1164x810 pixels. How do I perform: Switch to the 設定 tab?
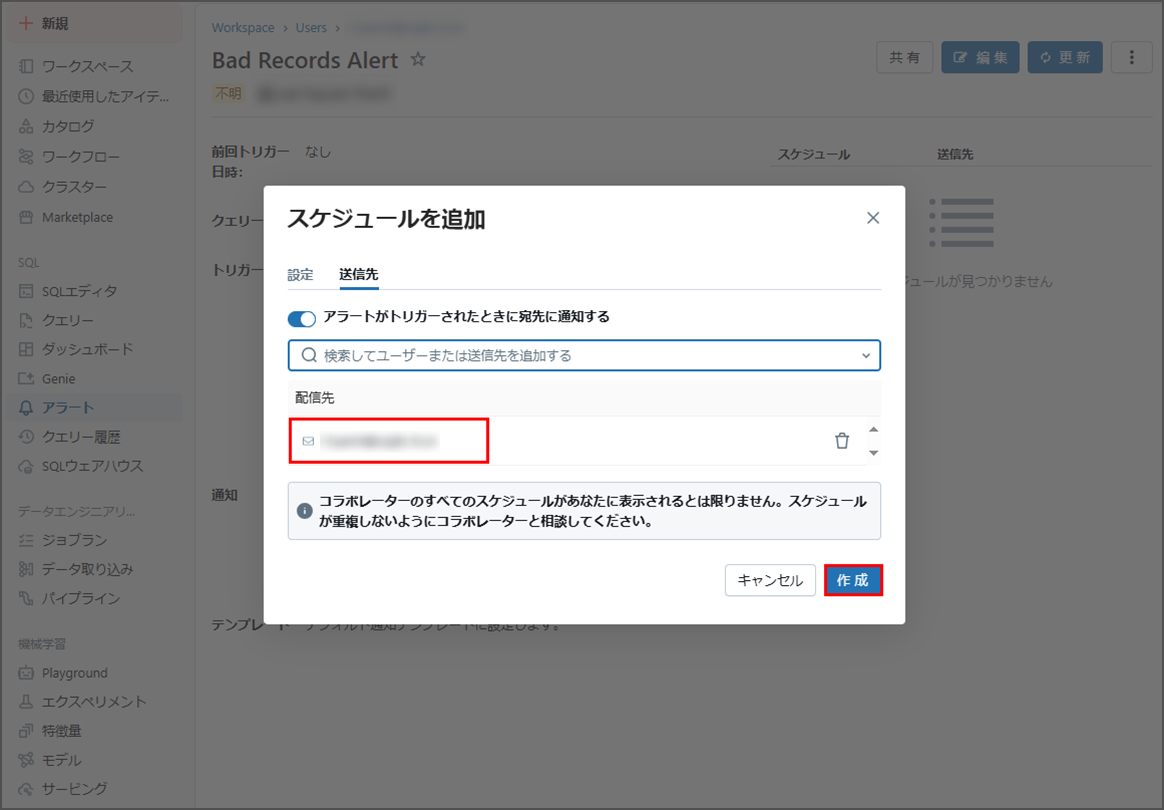pos(300,275)
